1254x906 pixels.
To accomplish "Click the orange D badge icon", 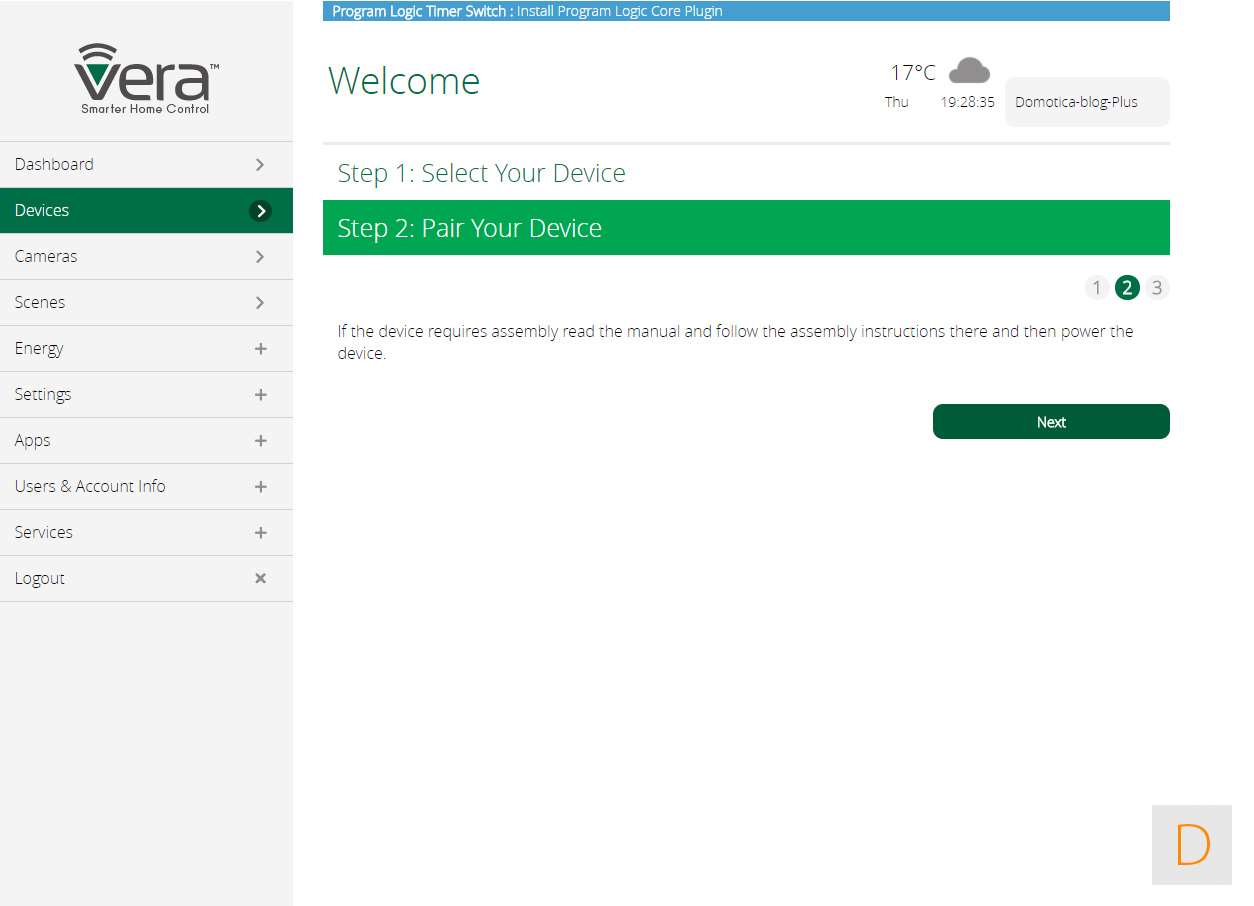I will coord(1192,845).
